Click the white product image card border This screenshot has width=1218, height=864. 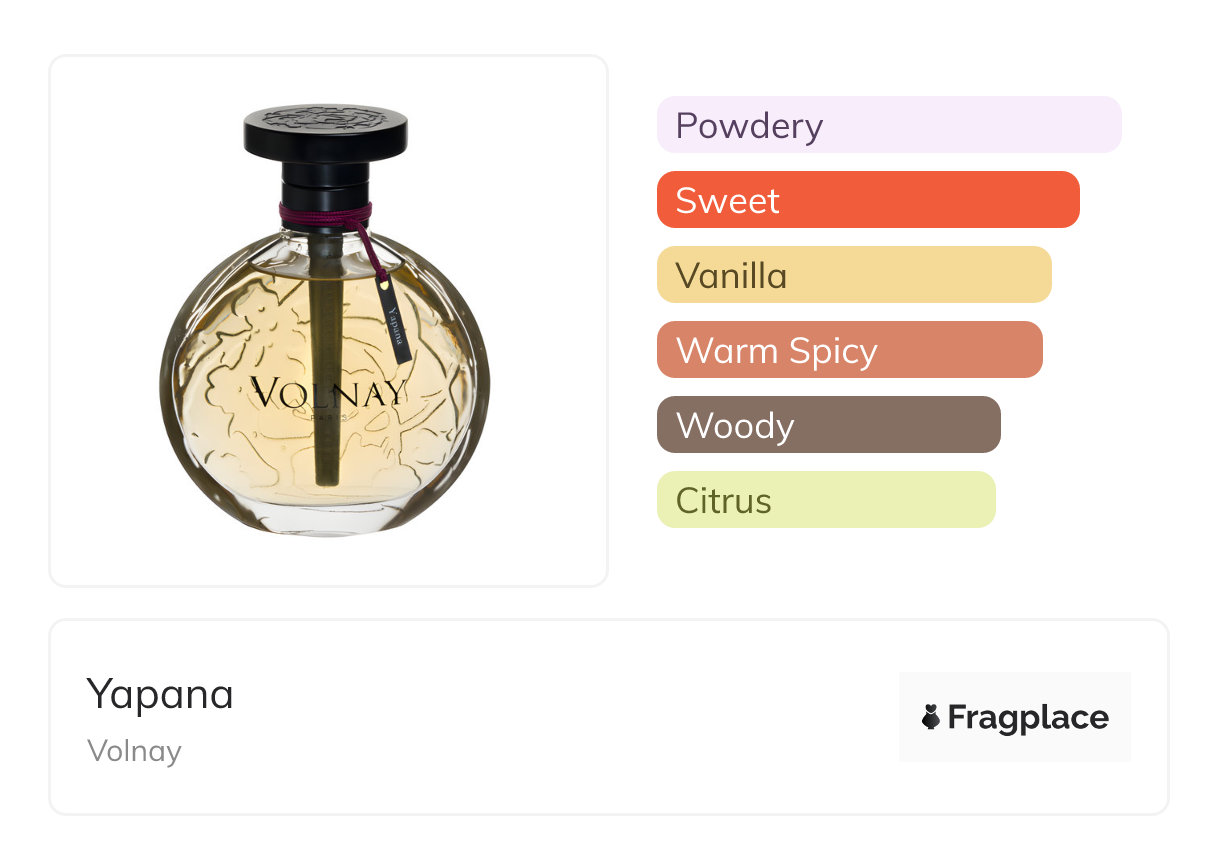(50, 320)
